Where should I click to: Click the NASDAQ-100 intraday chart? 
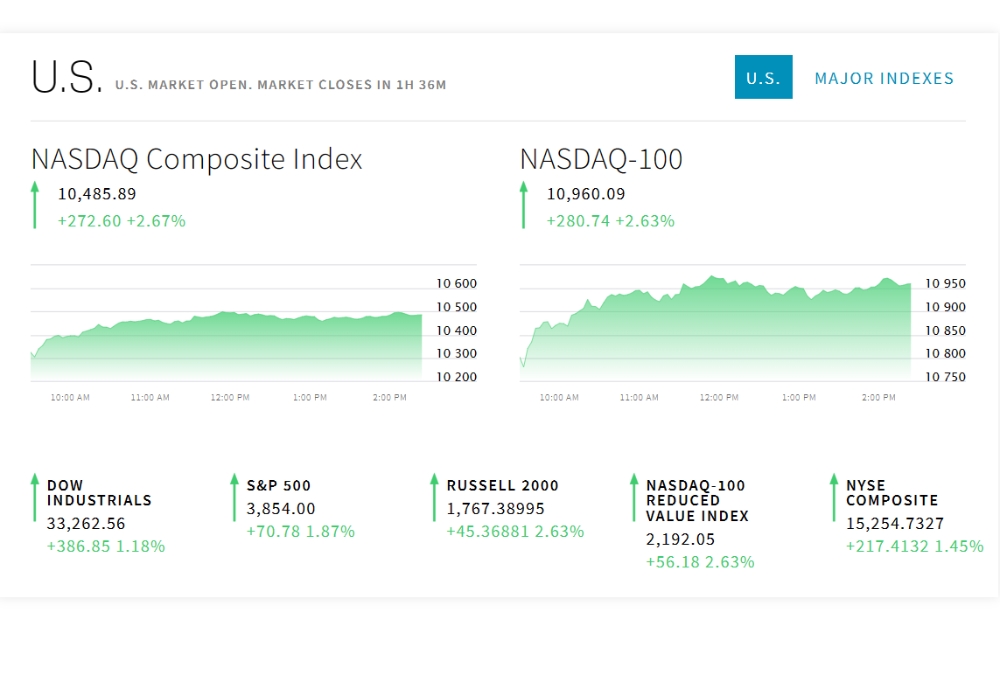point(715,330)
